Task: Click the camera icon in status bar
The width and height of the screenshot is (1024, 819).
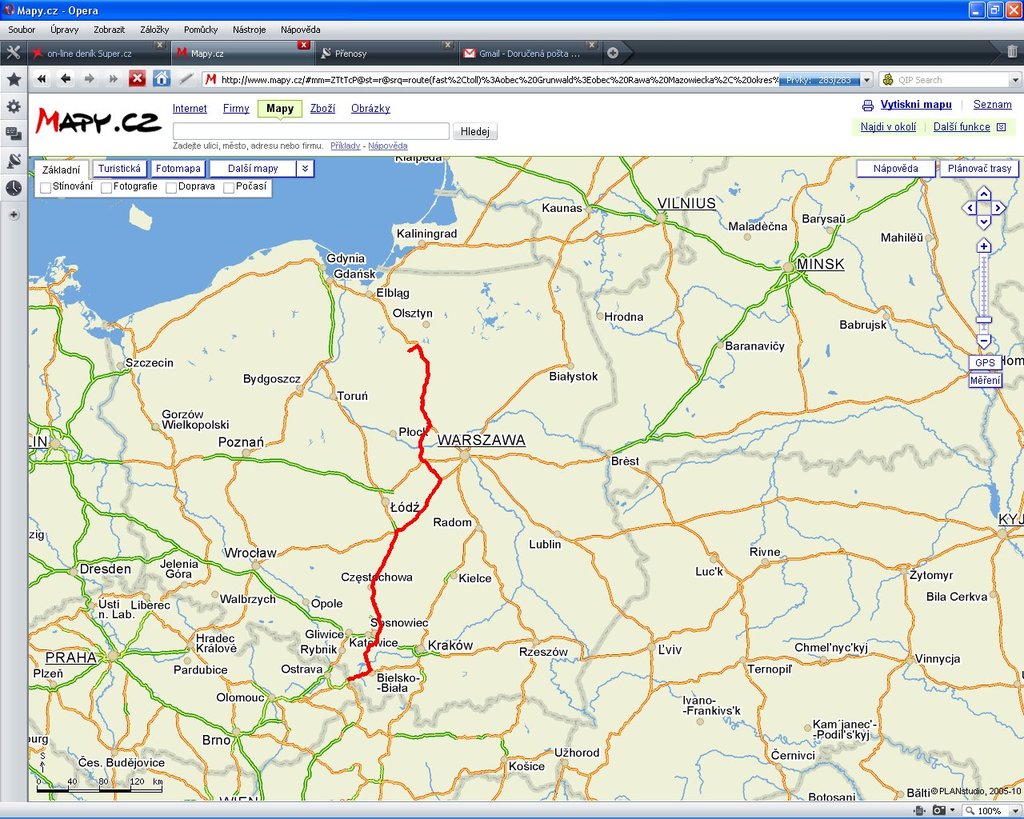Action: click(x=938, y=811)
